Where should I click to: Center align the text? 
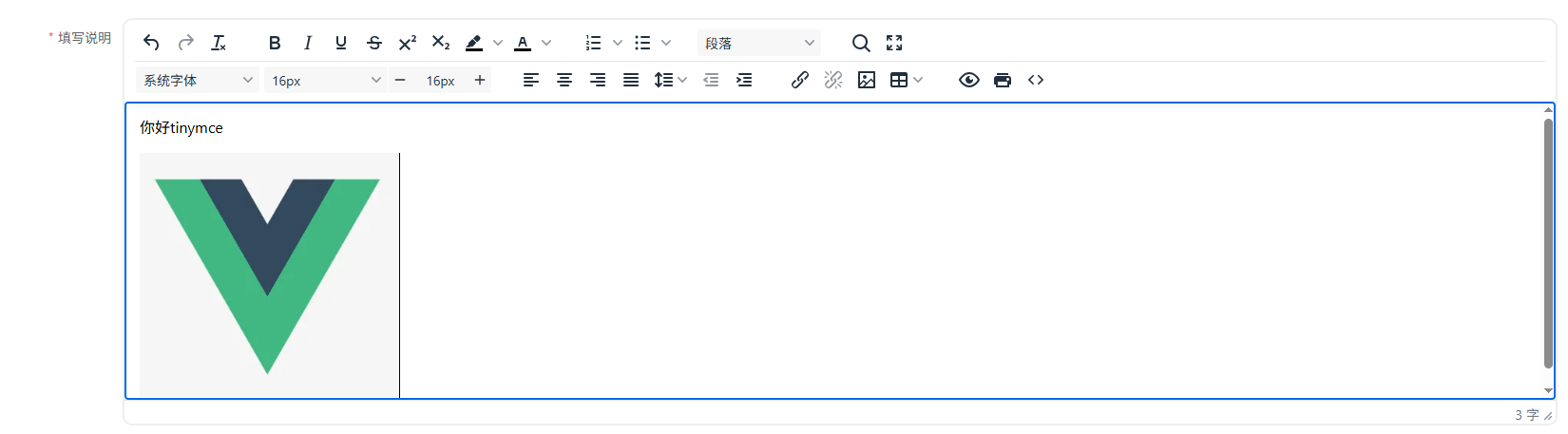(564, 80)
